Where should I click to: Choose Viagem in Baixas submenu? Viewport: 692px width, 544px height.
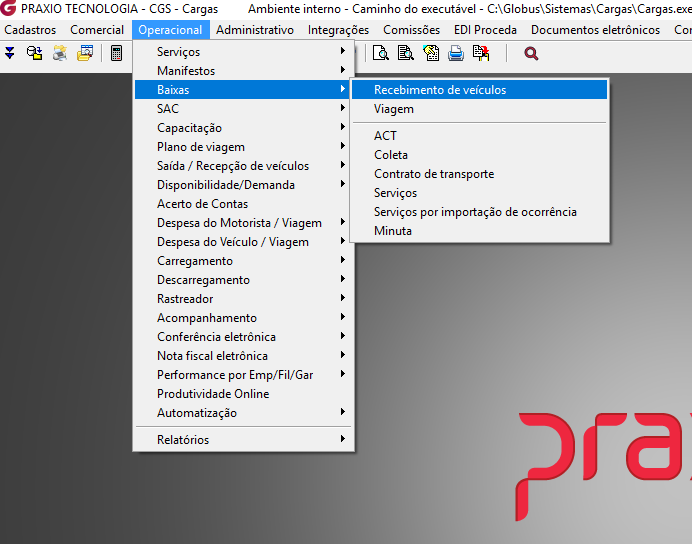pos(479,109)
